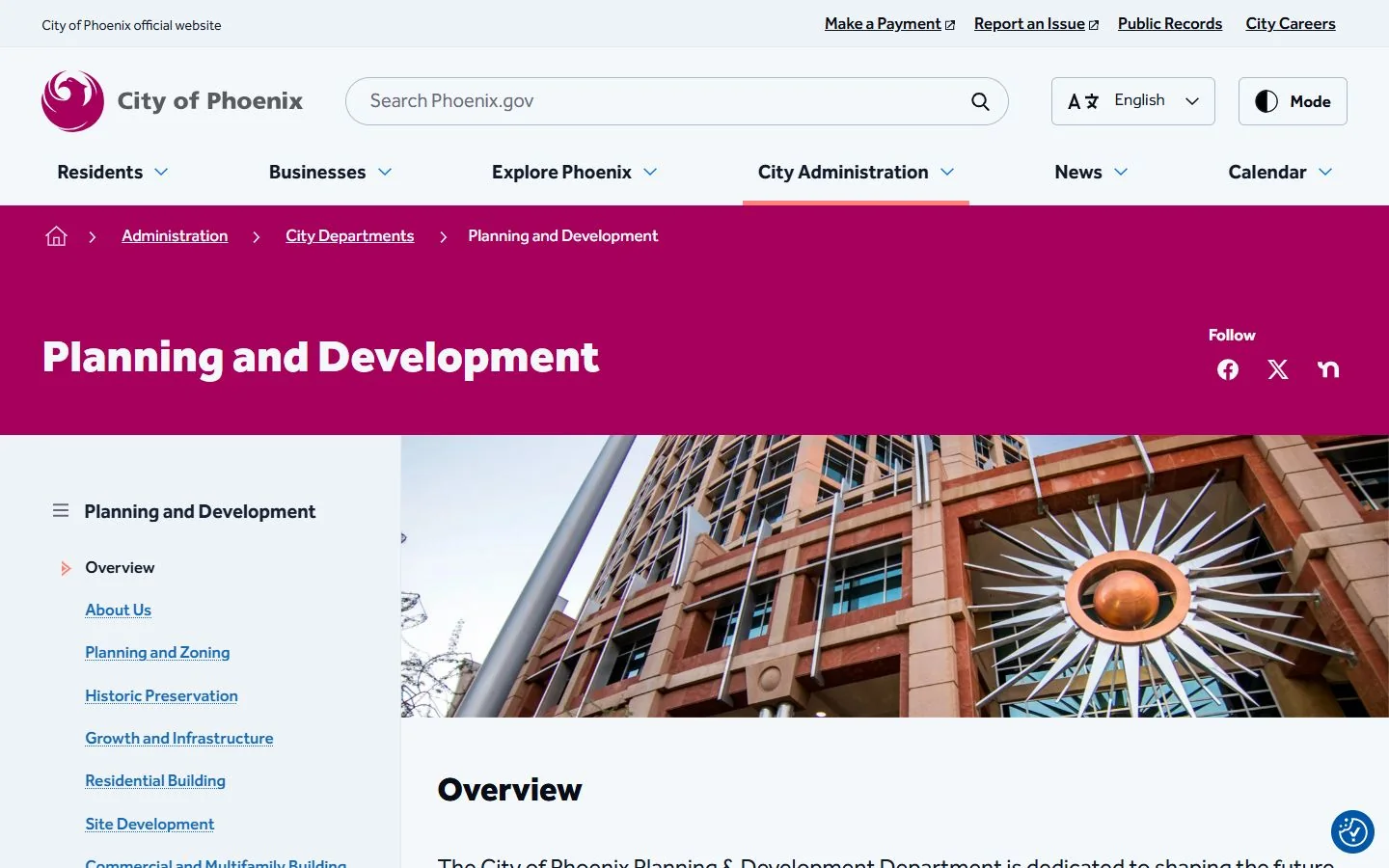Toggle the contrast Mode button

coord(1293,101)
